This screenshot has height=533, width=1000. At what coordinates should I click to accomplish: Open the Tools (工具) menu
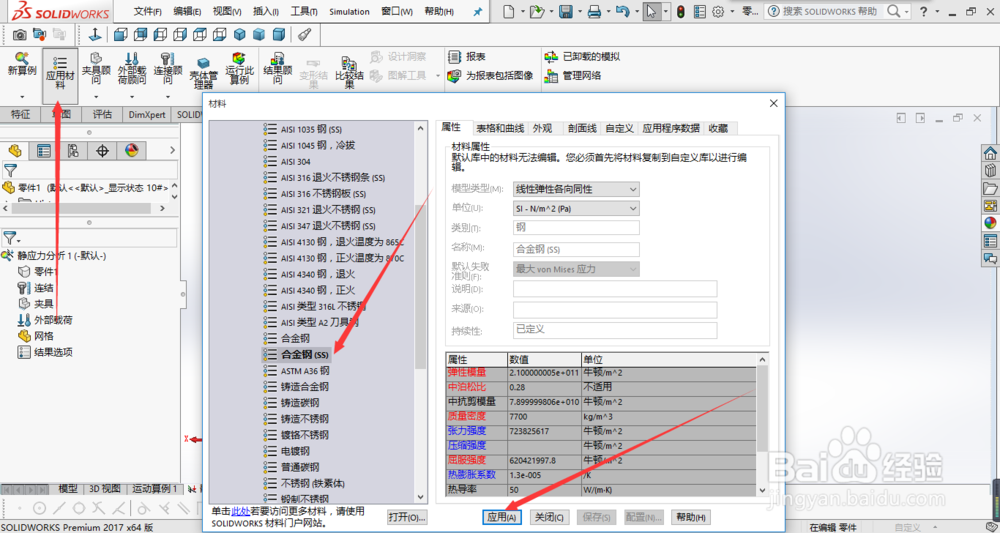click(304, 11)
